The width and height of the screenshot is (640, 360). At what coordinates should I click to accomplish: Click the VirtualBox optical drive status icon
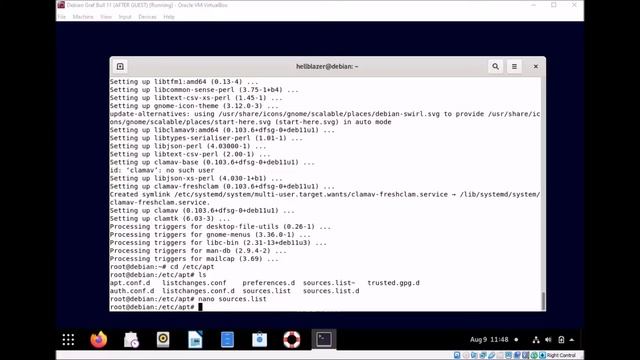(x=466, y=356)
